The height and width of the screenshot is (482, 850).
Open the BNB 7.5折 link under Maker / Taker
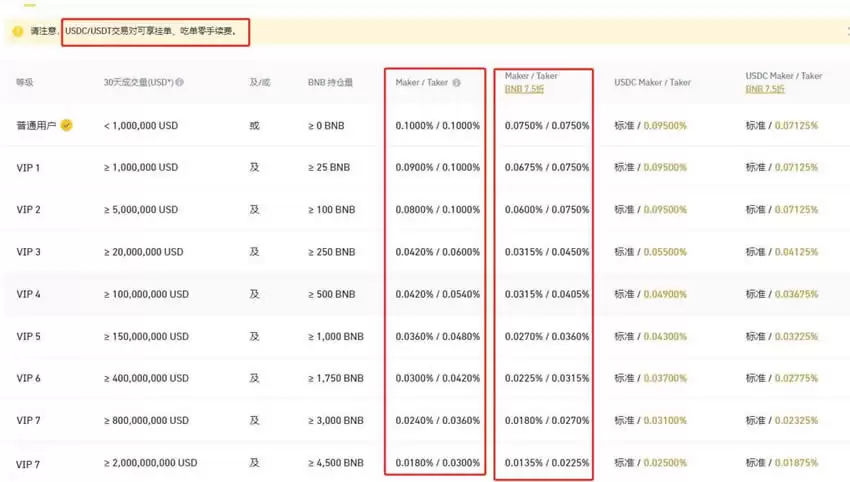click(x=526, y=89)
